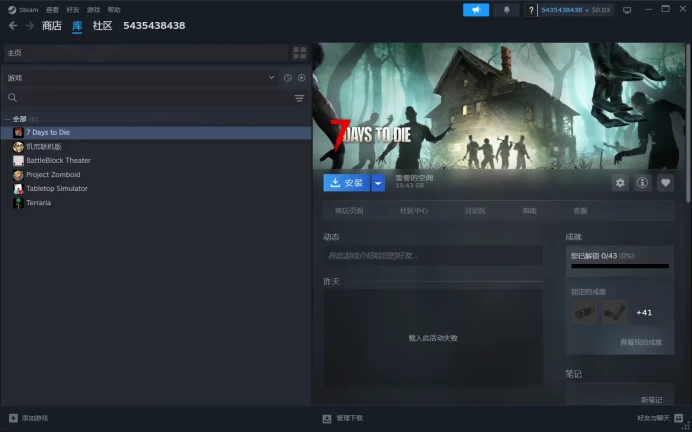Open the 游戏 menu in menu bar
The width and height of the screenshot is (692, 432).
94,10
